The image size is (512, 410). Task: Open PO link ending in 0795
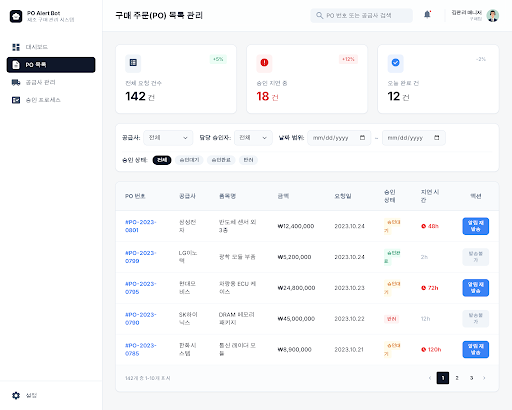point(140,288)
